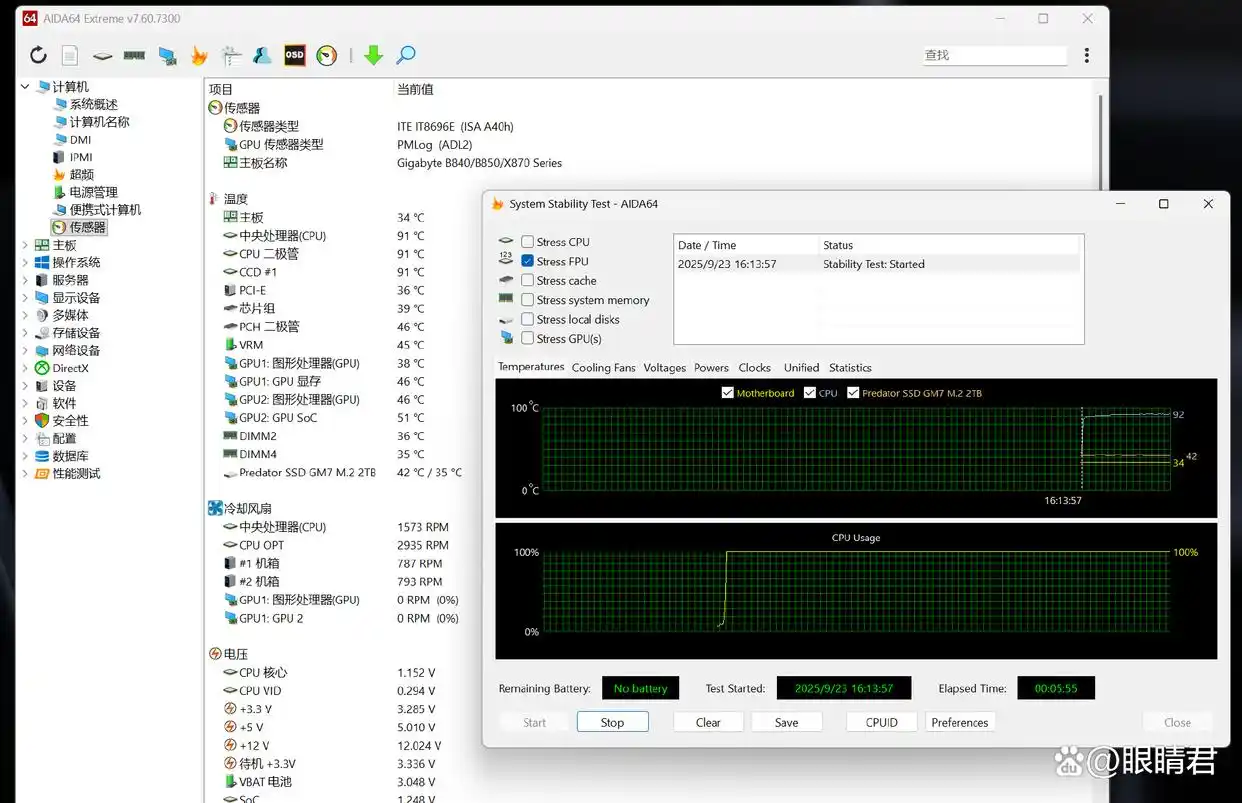
Task: Open the Statistics tab
Action: [849, 367]
